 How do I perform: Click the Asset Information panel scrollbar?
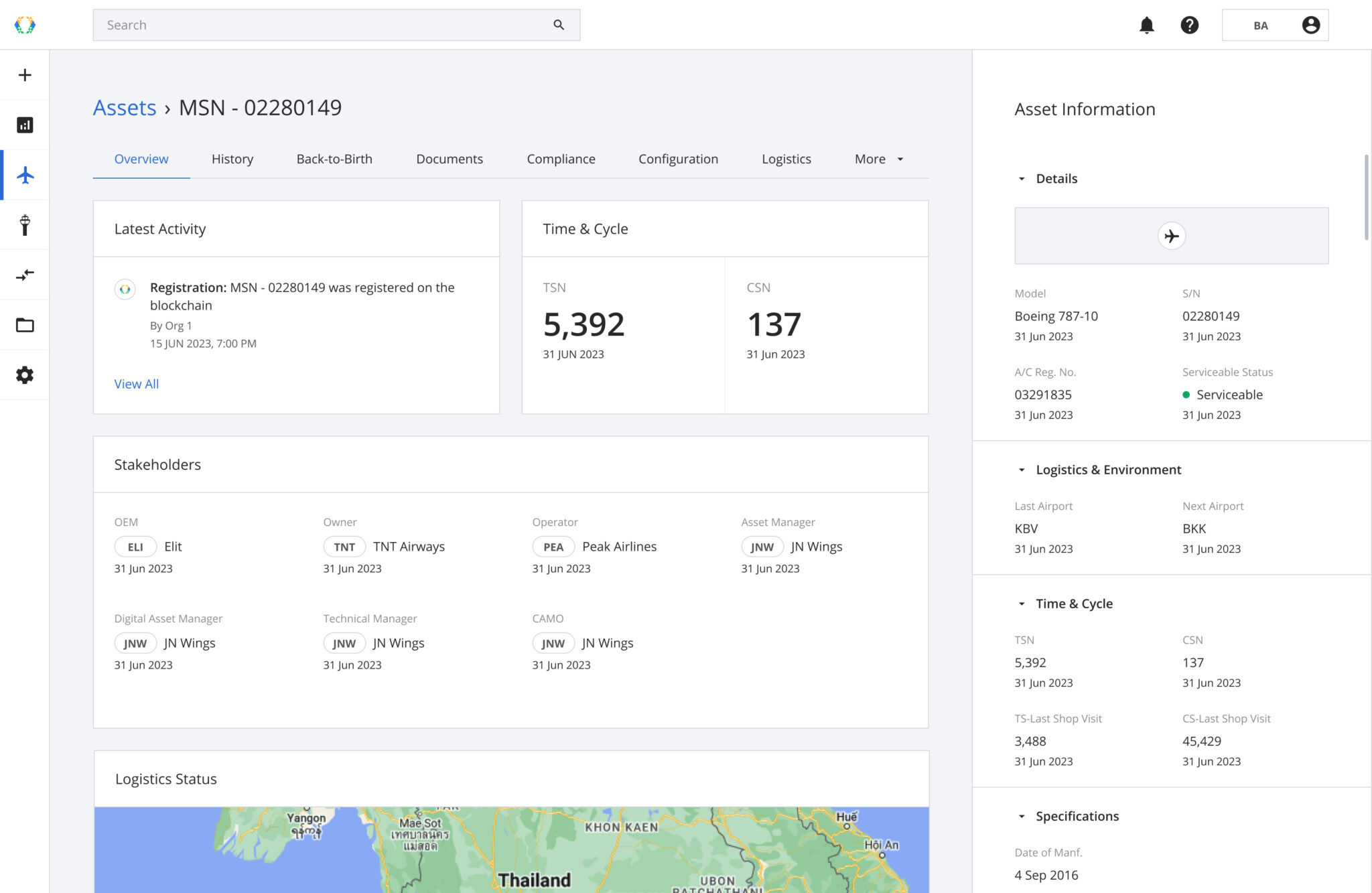click(1367, 198)
